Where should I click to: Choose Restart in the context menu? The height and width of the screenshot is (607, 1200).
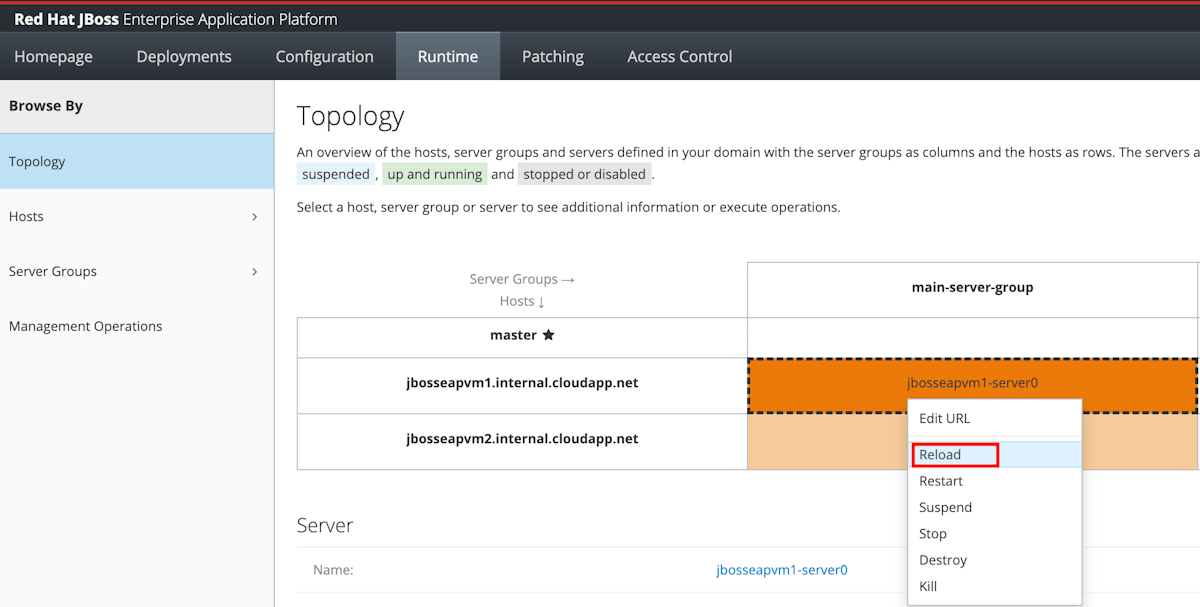(x=941, y=481)
